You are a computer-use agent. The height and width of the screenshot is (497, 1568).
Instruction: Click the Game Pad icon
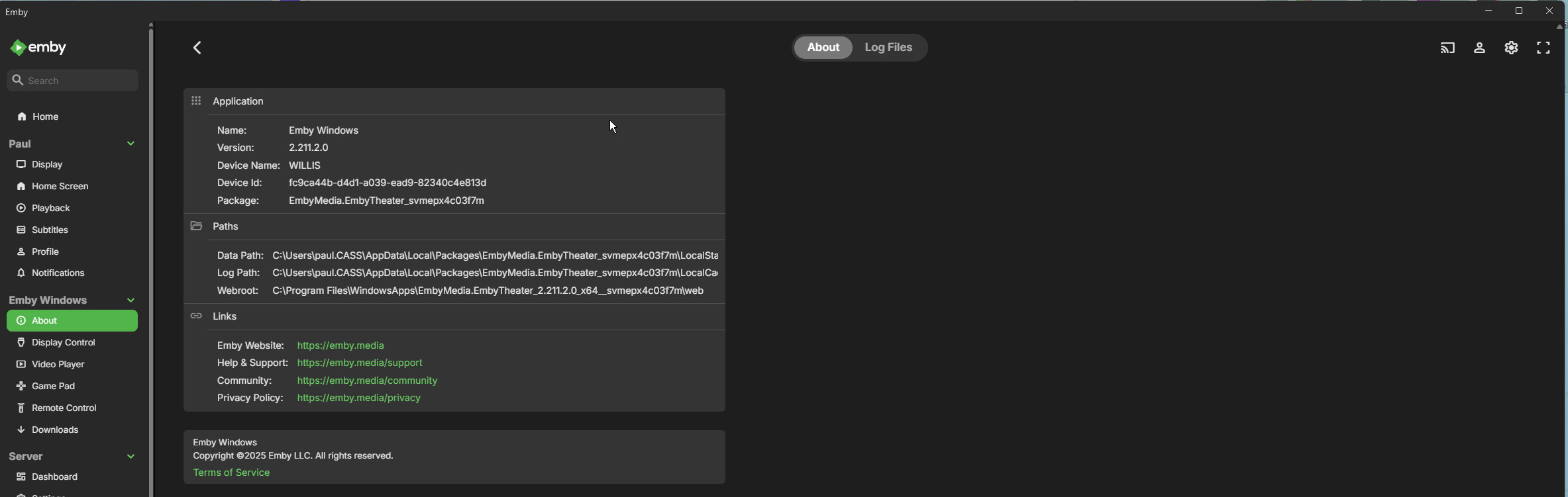point(22,386)
